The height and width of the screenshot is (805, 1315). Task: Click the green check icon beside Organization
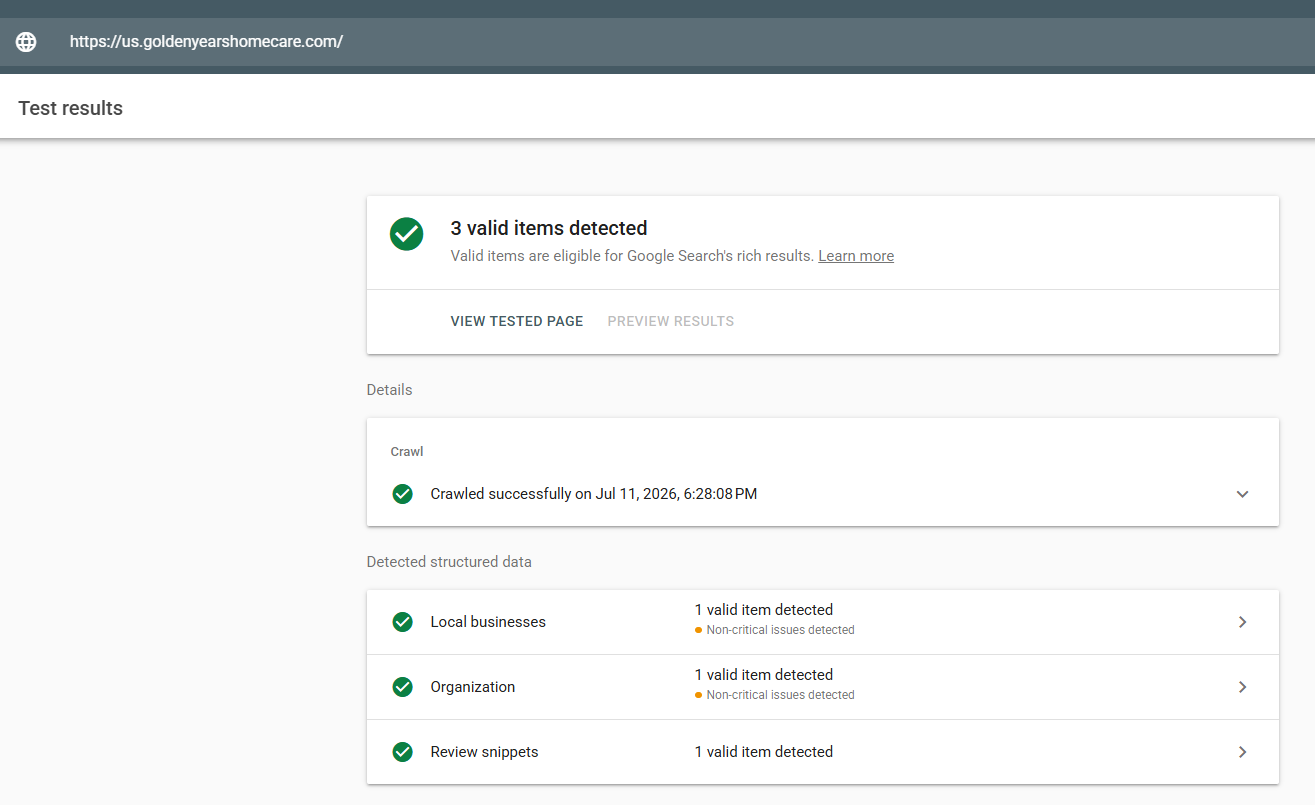point(403,687)
